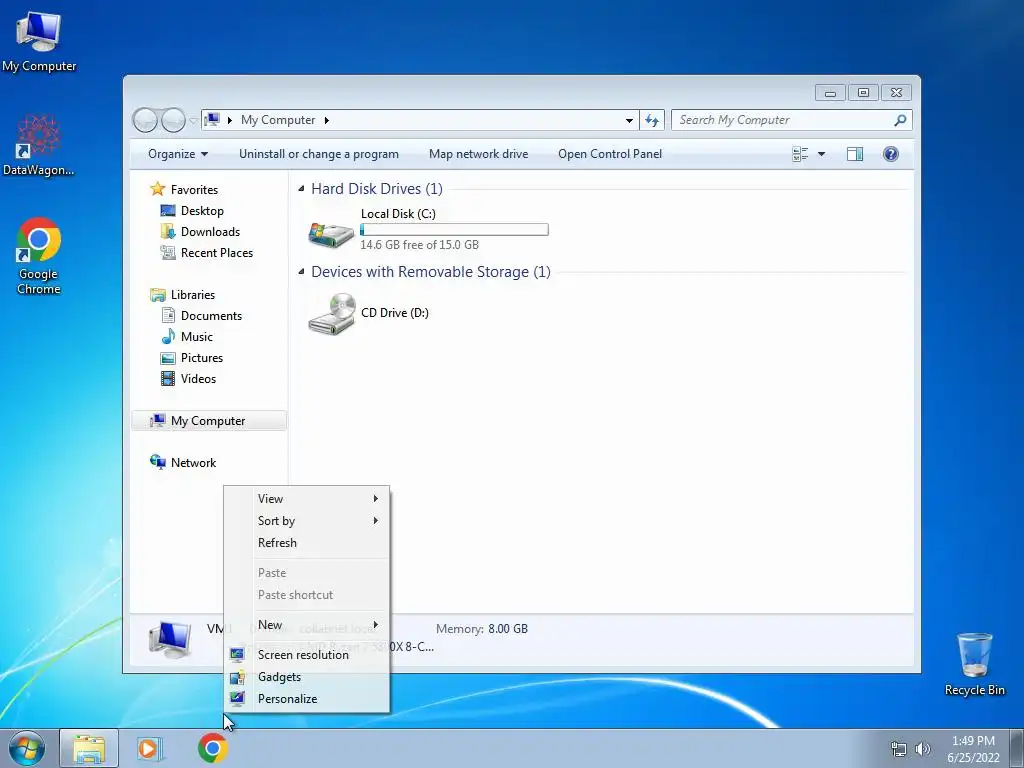Click the search magnifier icon
This screenshot has width=1024, height=768.
coord(900,120)
